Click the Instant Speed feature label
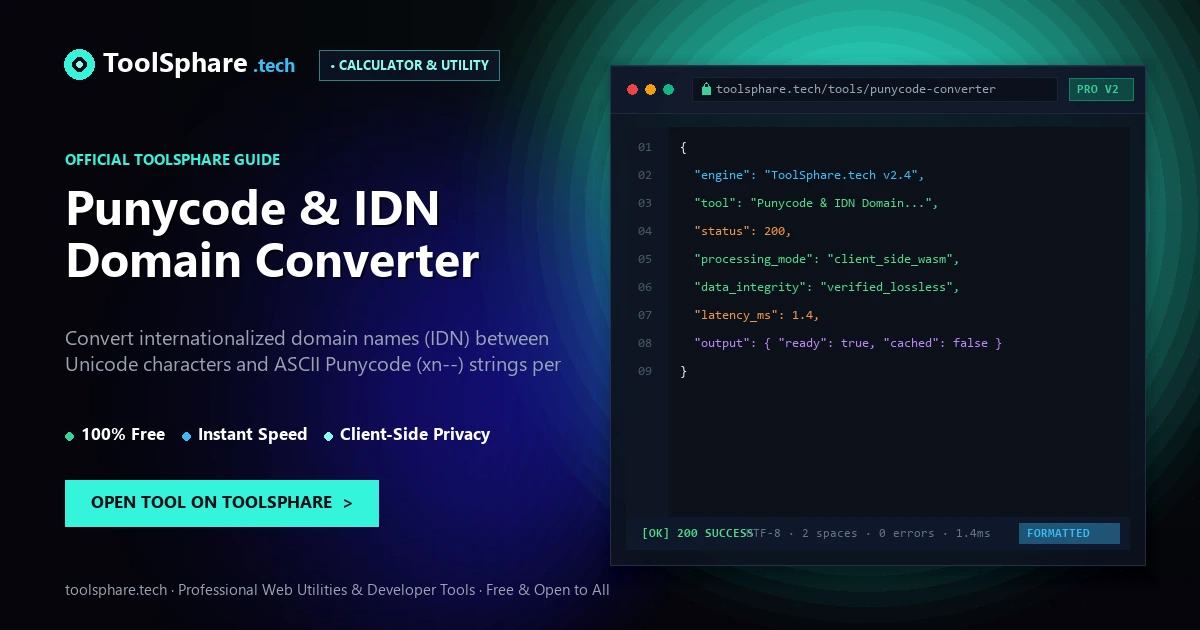This screenshot has width=1200, height=630. click(x=253, y=434)
